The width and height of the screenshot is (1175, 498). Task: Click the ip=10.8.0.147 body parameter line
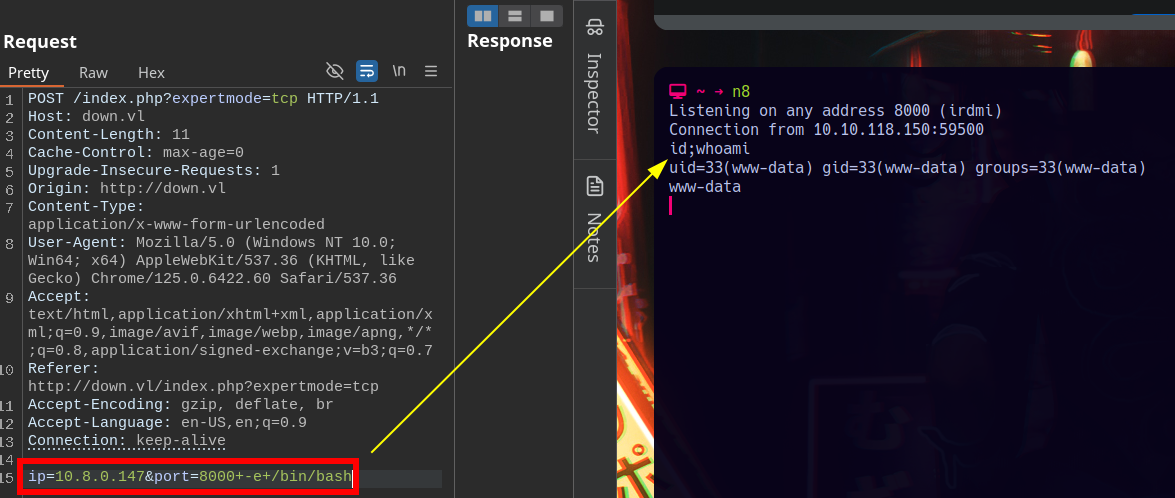190,477
